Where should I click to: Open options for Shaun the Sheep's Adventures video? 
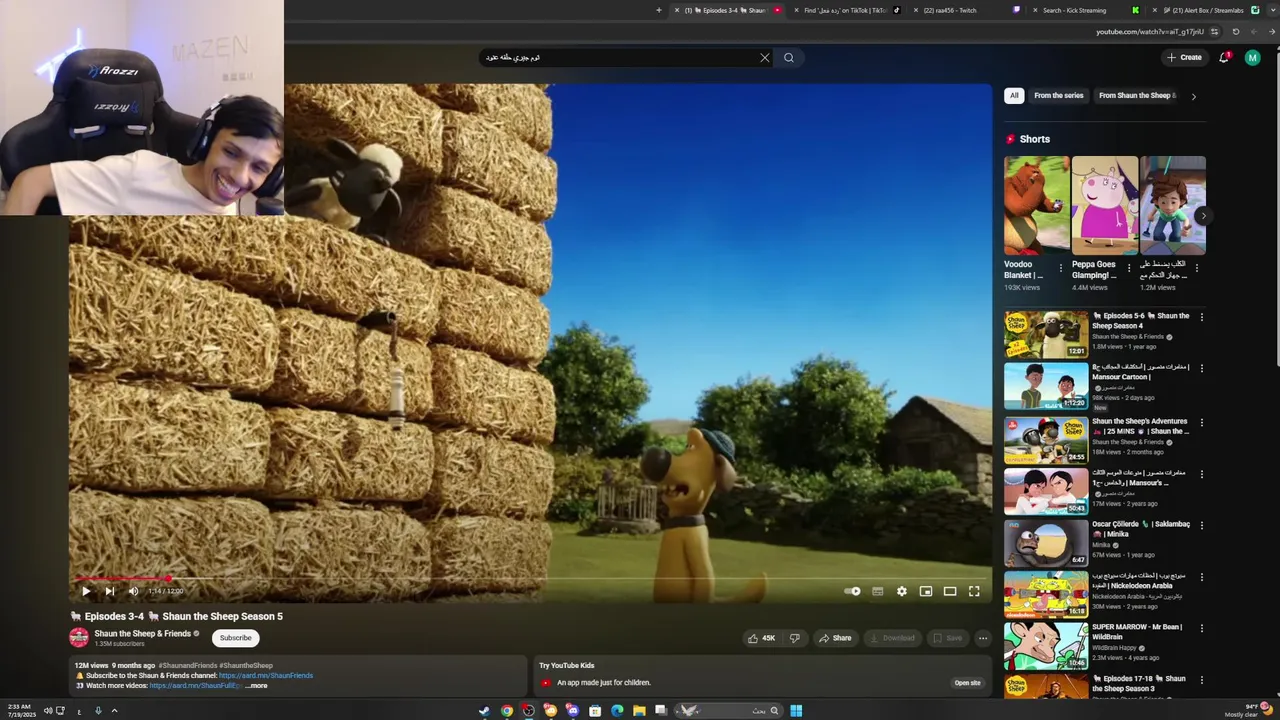(x=1202, y=423)
